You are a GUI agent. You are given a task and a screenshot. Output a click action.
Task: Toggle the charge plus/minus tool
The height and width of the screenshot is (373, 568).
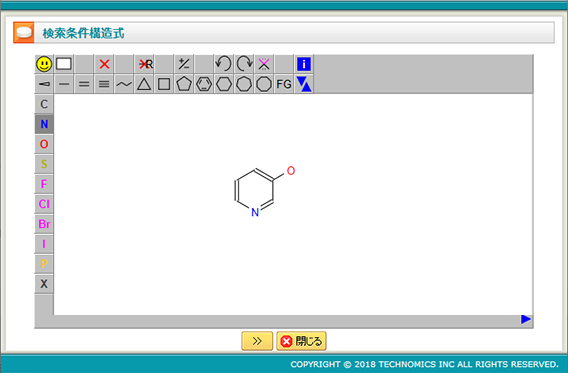pyautogui.click(x=184, y=64)
